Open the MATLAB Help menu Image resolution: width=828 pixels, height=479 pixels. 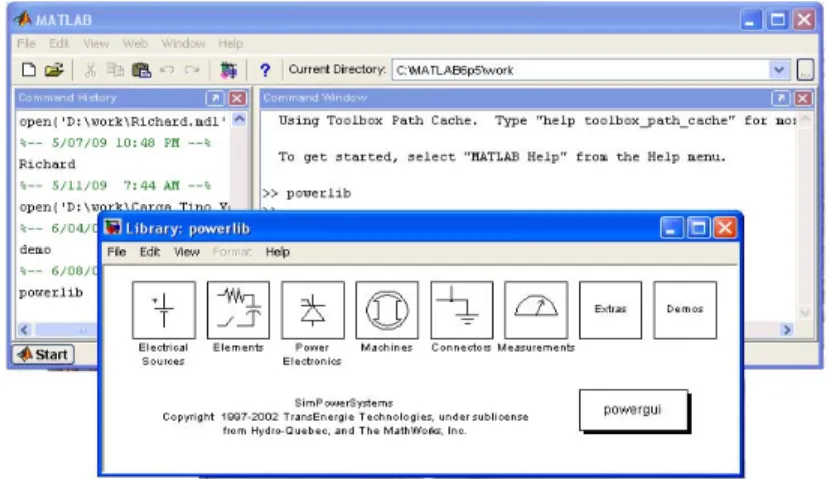tap(230, 43)
